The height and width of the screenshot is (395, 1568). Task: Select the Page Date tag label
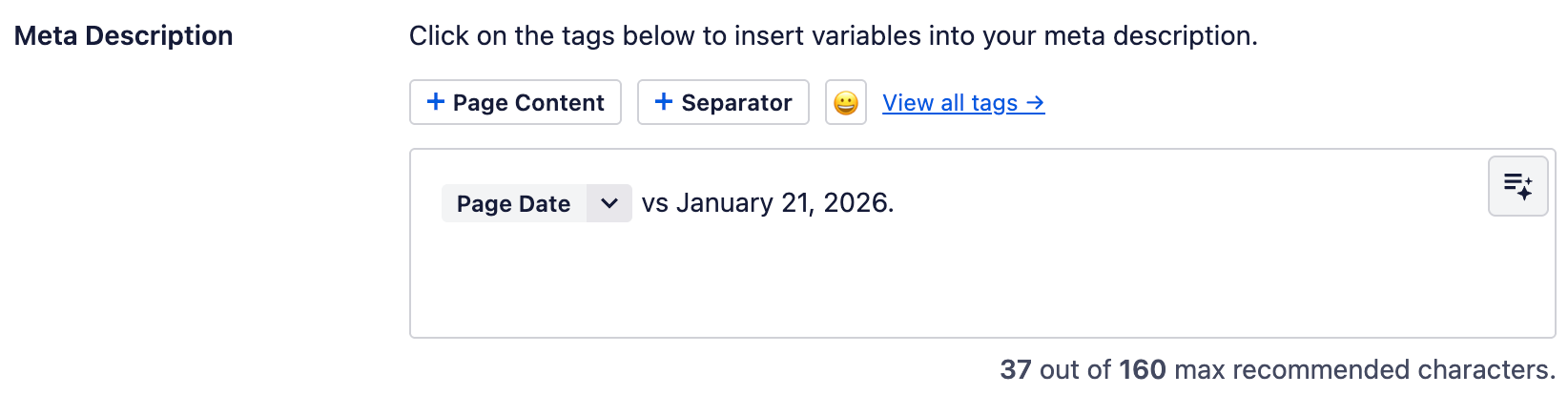[x=513, y=203]
